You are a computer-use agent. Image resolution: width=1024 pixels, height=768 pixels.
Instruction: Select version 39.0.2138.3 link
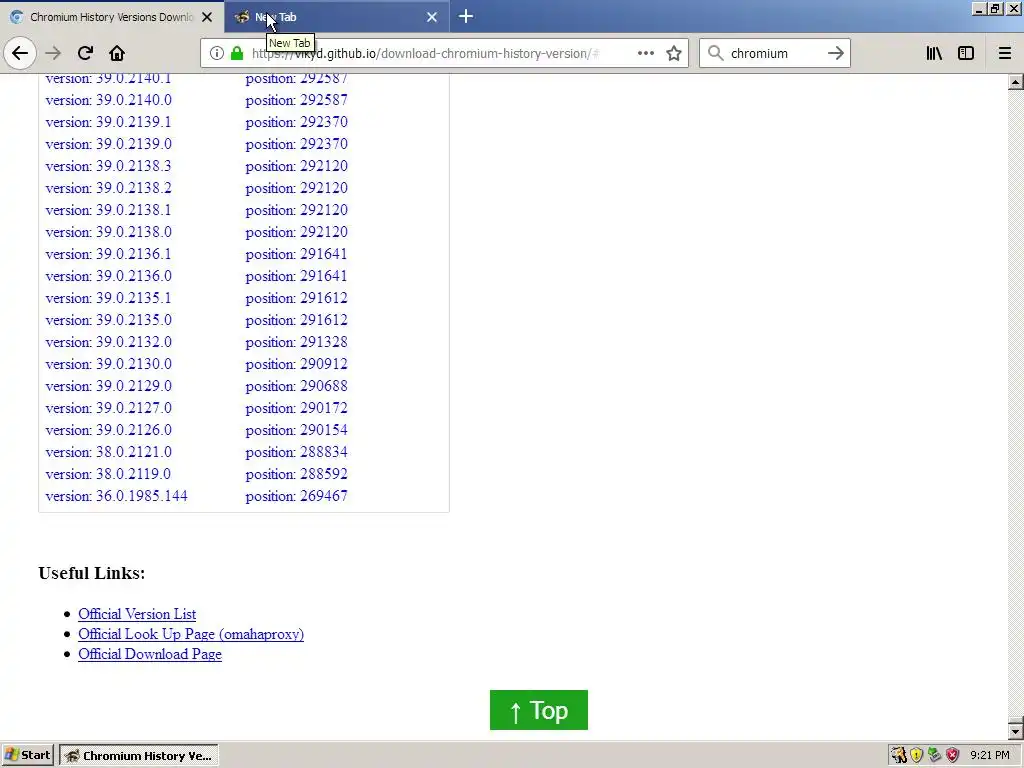coord(108,166)
